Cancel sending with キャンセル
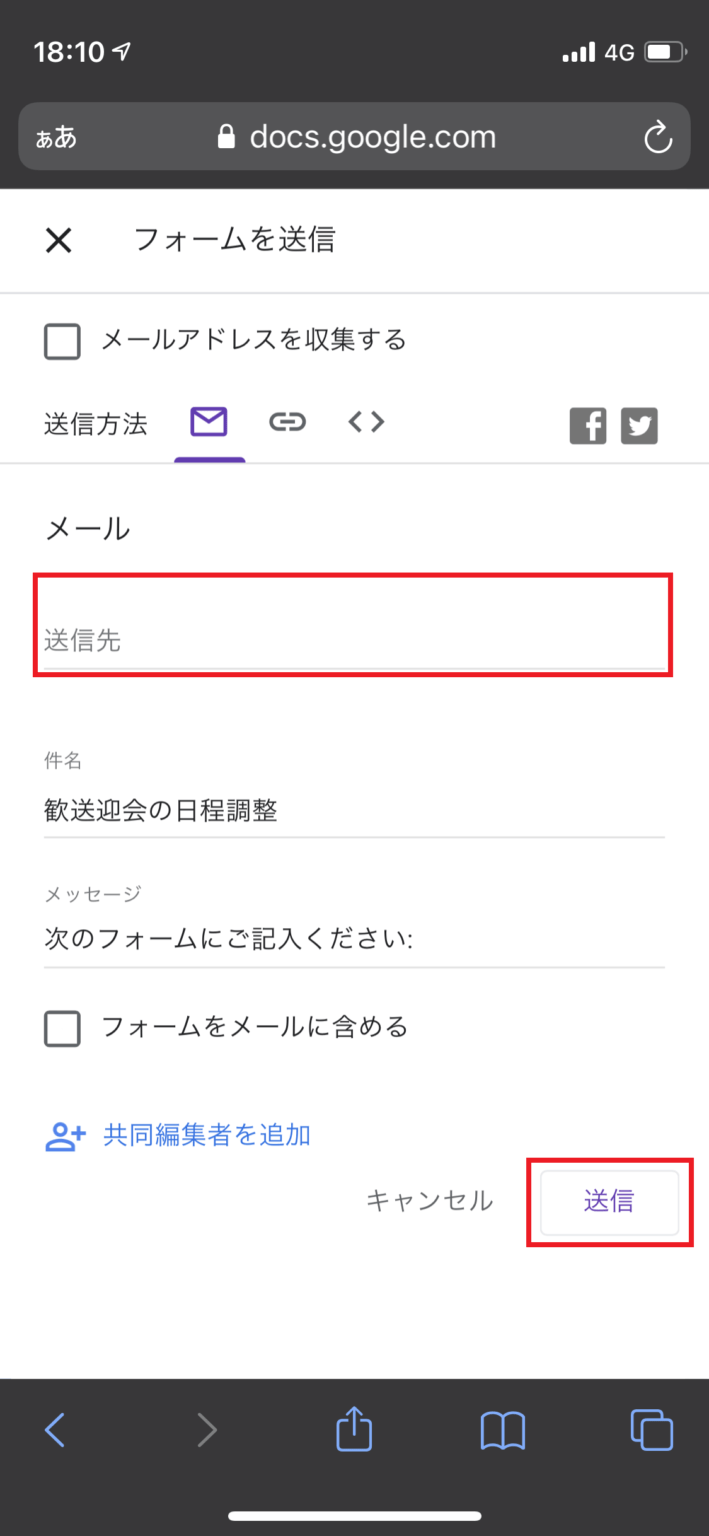This screenshot has width=709, height=1536. [429, 1201]
